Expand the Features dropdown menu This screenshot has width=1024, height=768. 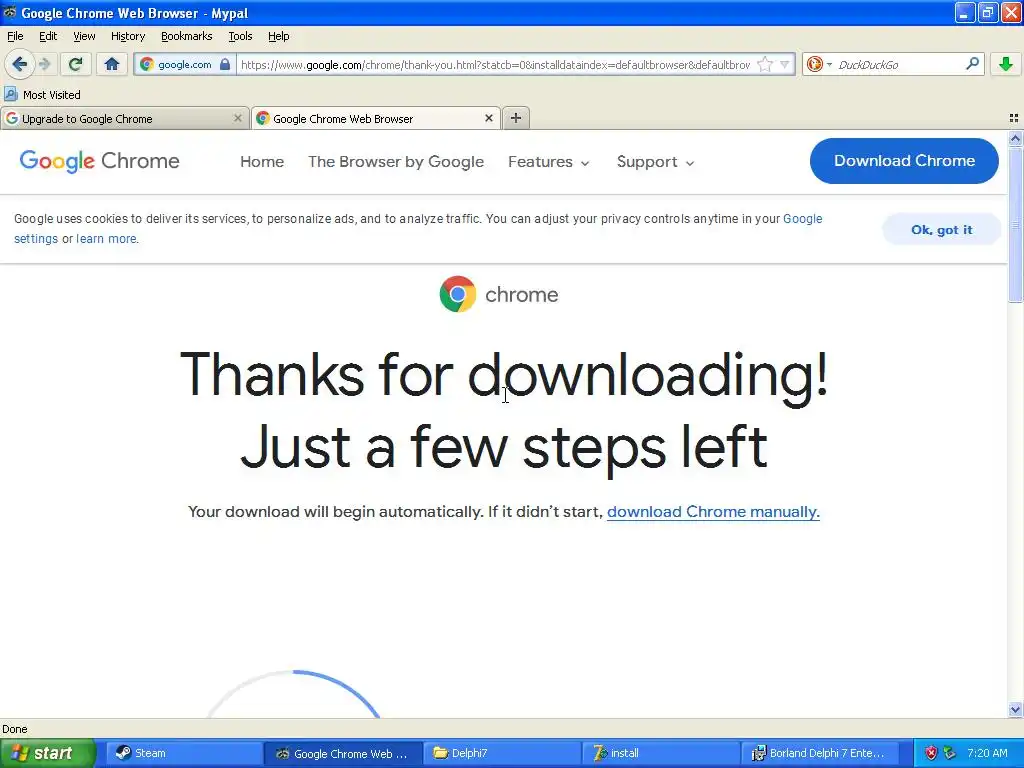point(549,162)
